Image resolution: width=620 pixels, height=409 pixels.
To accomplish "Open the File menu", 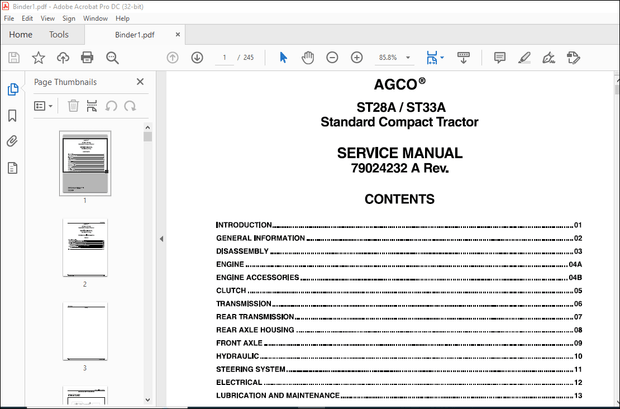I will (x=9, y=19).
